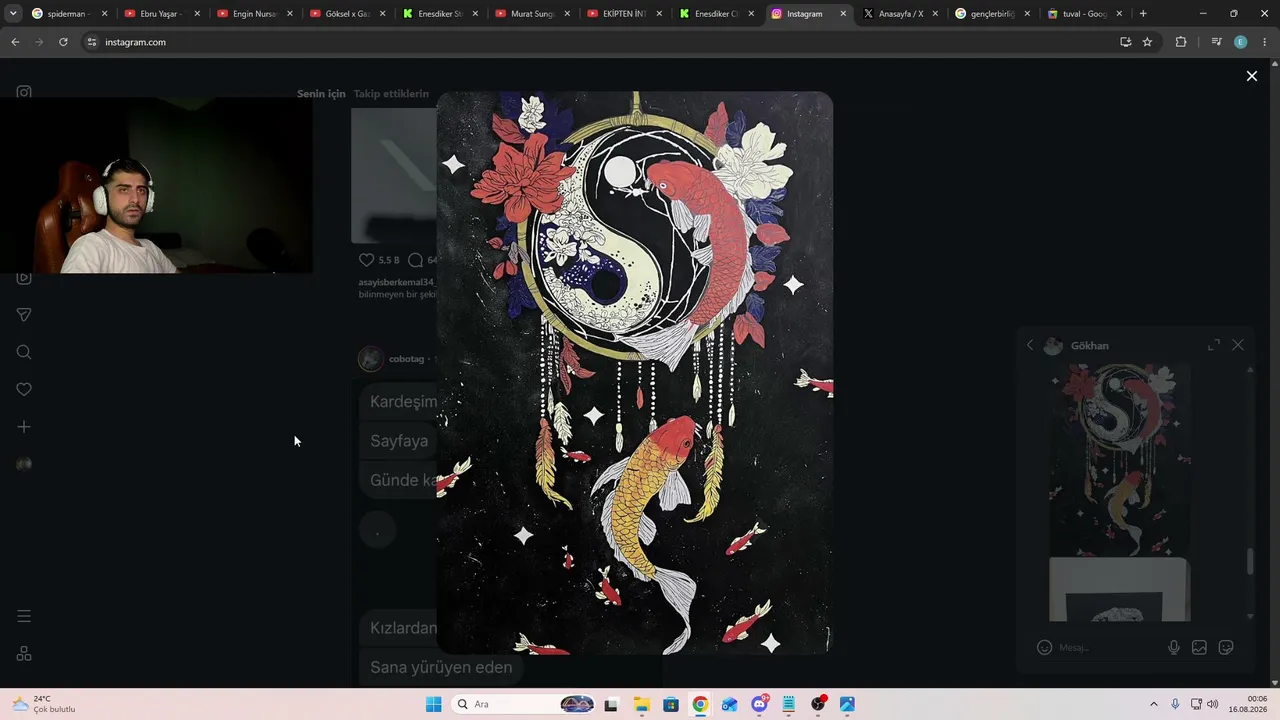Go back to the previous page
1280x720 pixels.
15,42
